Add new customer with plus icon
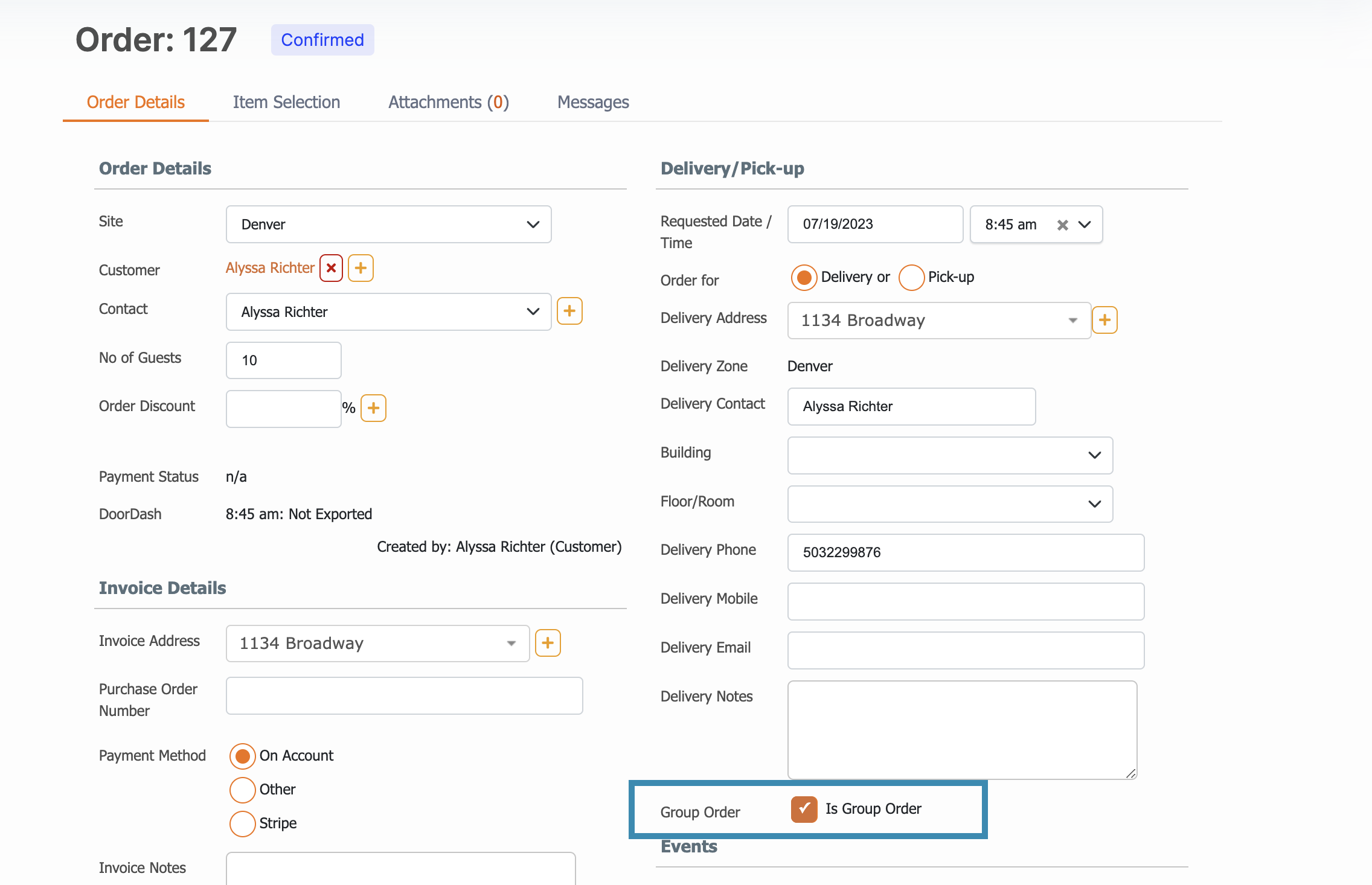 tap(361, 268)
